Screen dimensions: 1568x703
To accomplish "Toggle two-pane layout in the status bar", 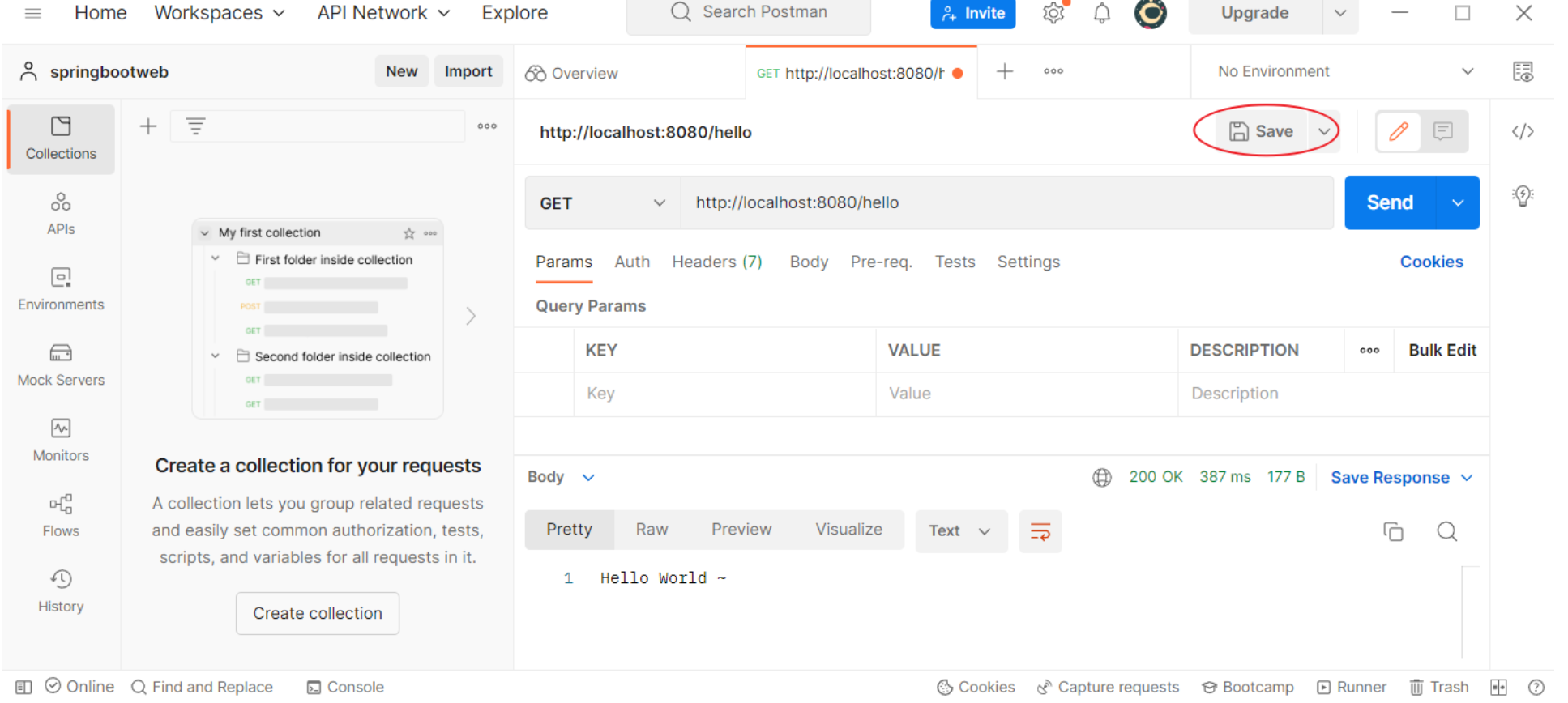I will pos(1498,687).
